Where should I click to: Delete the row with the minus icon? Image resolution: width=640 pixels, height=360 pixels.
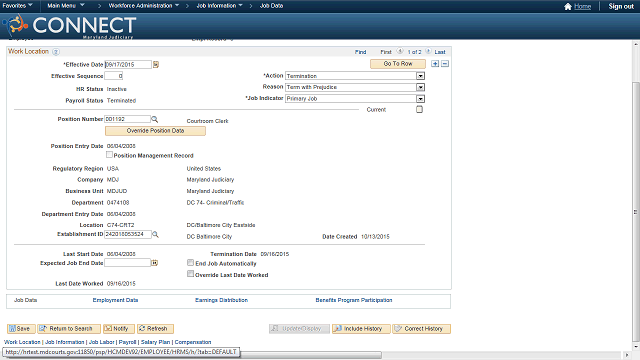(445, 64)
